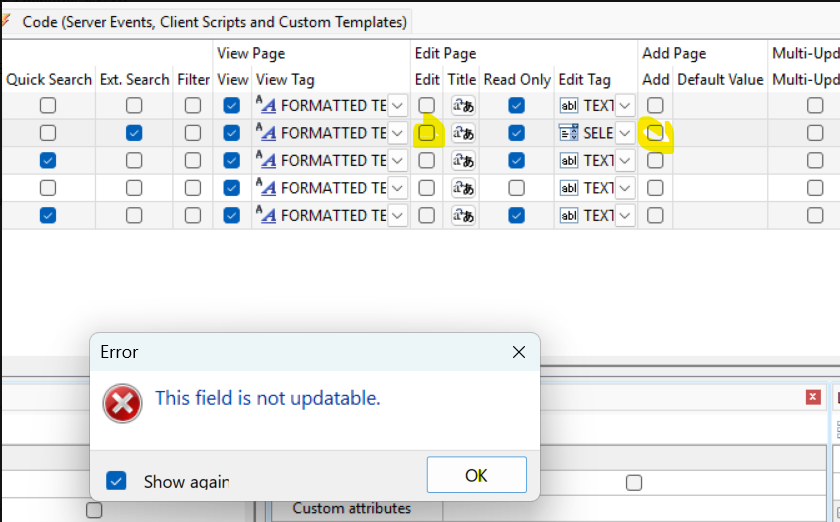The width and height of the screenshot is (840, 522).
Task: Click the Edit Tag column header
Action: (x=584, y=80)
